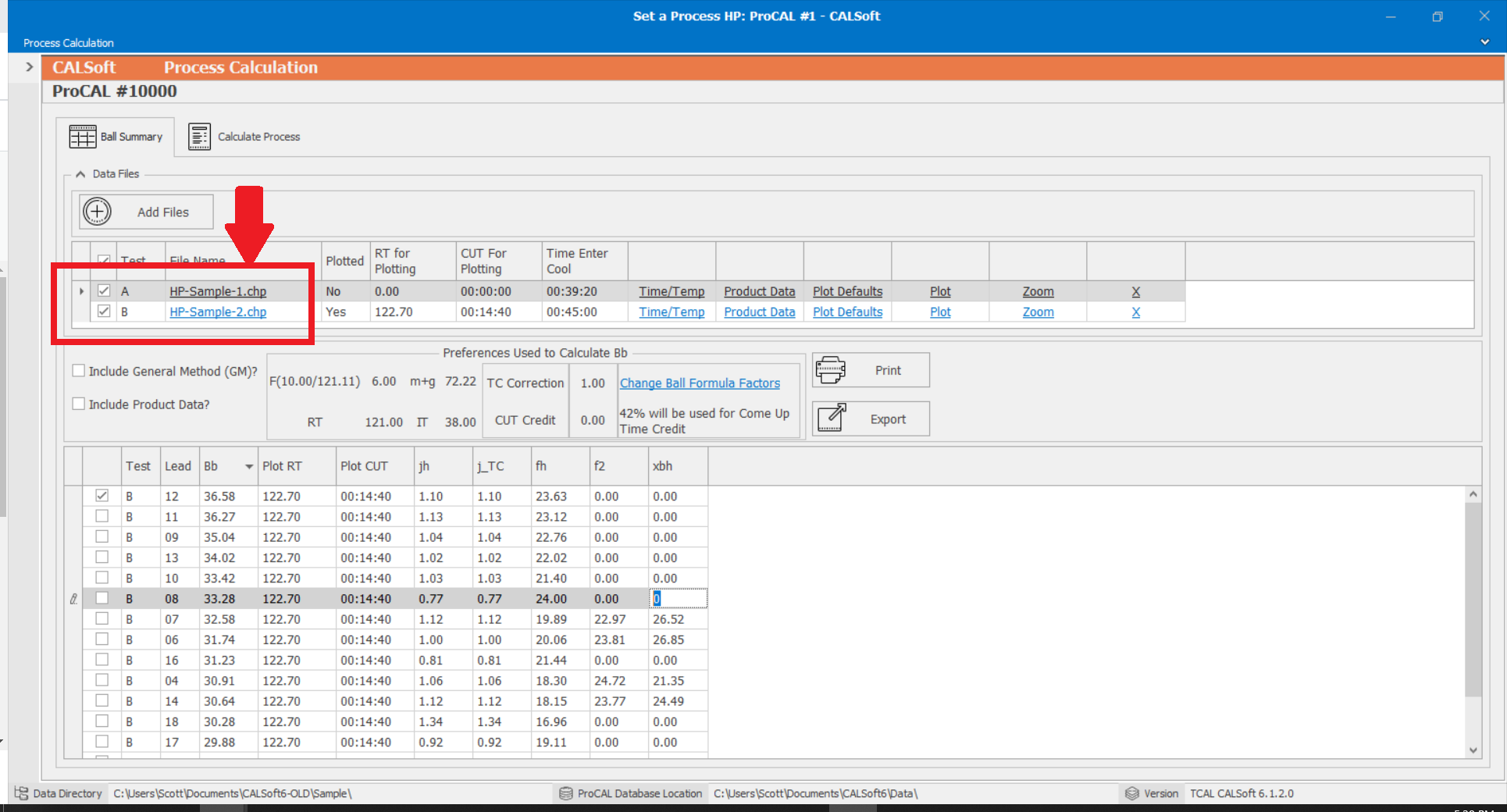This screenshot has width=1507, height=812.
Task: Open Plot Defaults for test B row
Action: (847, 312)
